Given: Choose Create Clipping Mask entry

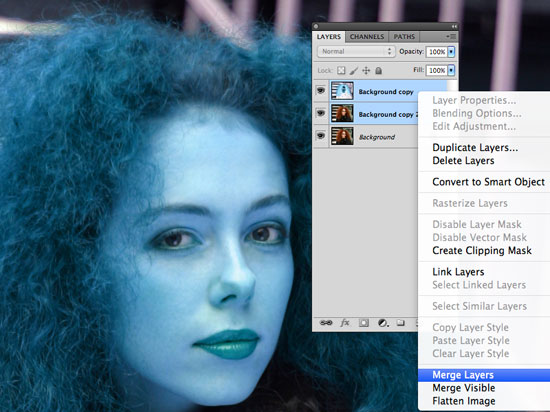Looking at the screenshot, I should (x=484, y=250).
